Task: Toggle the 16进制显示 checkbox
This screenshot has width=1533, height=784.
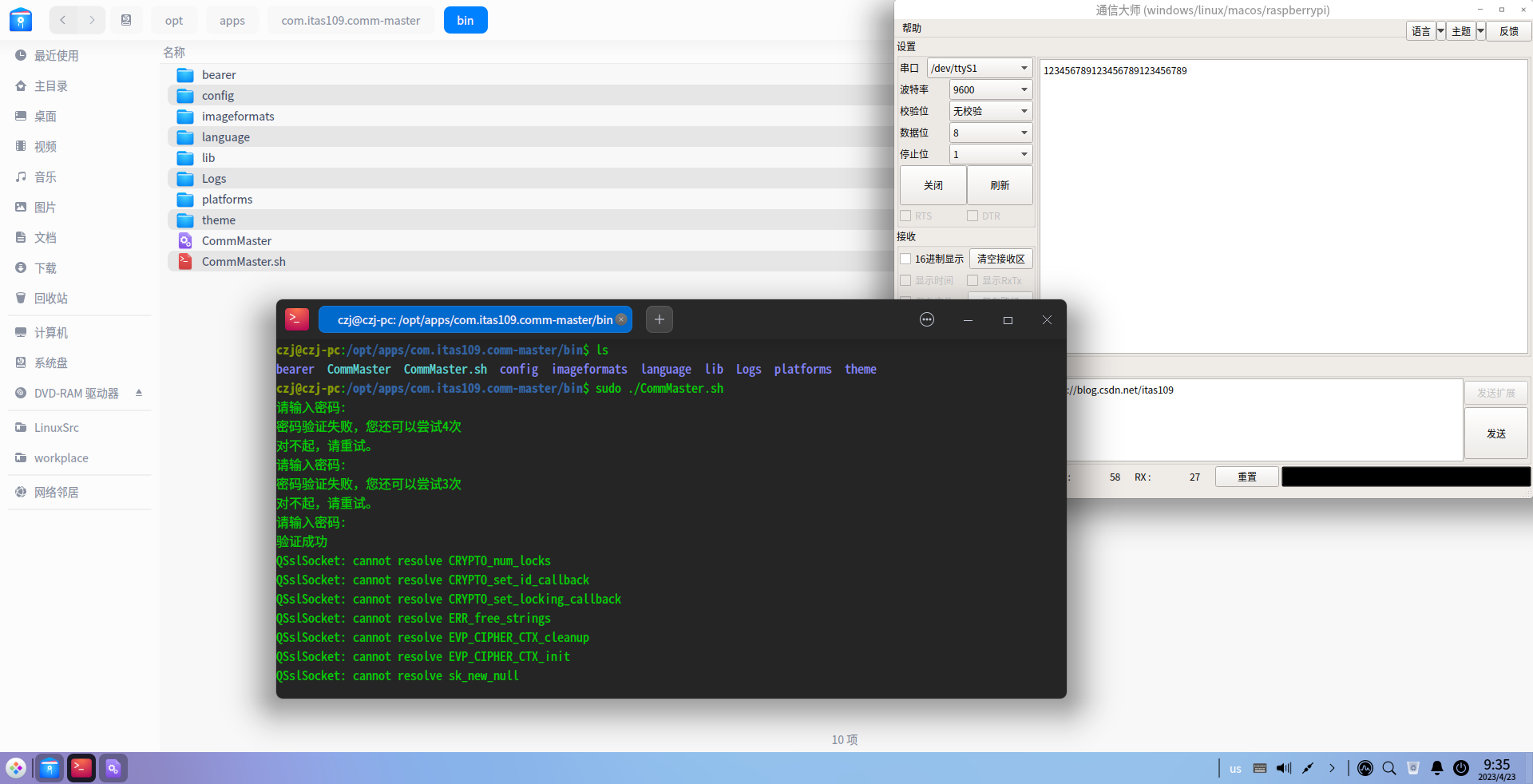Action: pyautogui.click(x=906, y=259)
